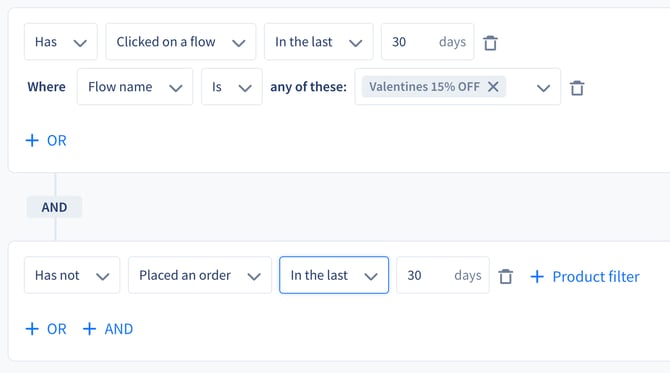The width and height of the screenshot is (670, 373).
Task: Open the Placed an order dropdown
Action: (x=200, y=275)
